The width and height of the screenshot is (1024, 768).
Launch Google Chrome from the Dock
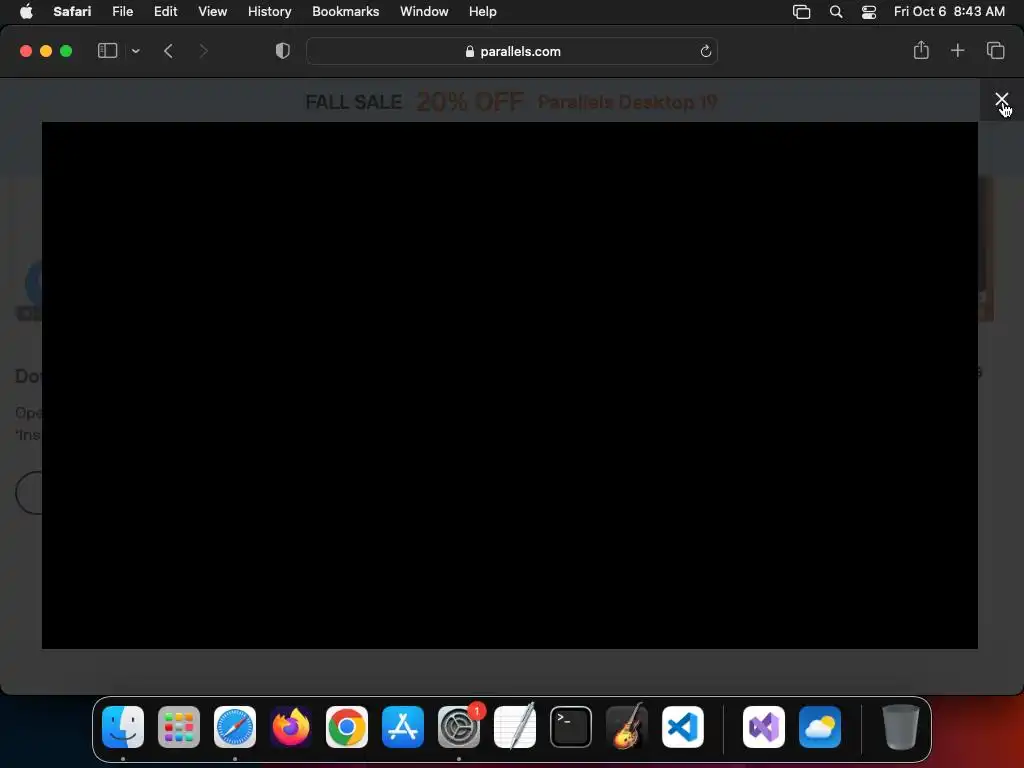[x=347, y=727]
